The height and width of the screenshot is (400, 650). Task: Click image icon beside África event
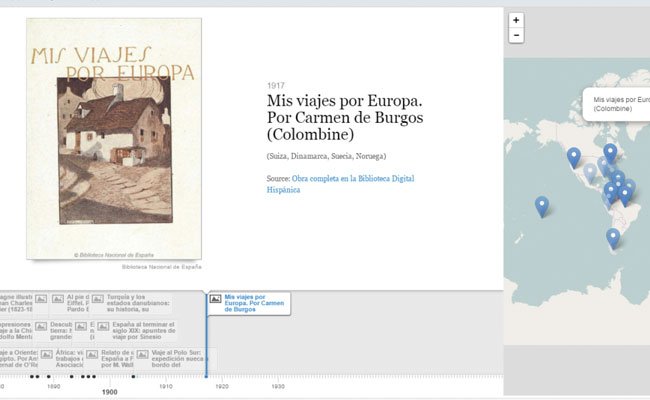coord(46,354)
